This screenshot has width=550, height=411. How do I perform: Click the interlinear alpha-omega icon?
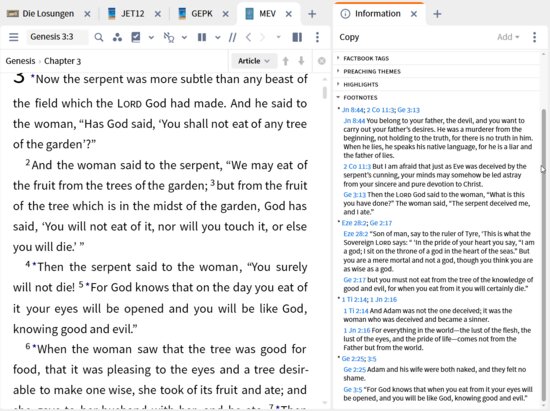click(169, 37)
